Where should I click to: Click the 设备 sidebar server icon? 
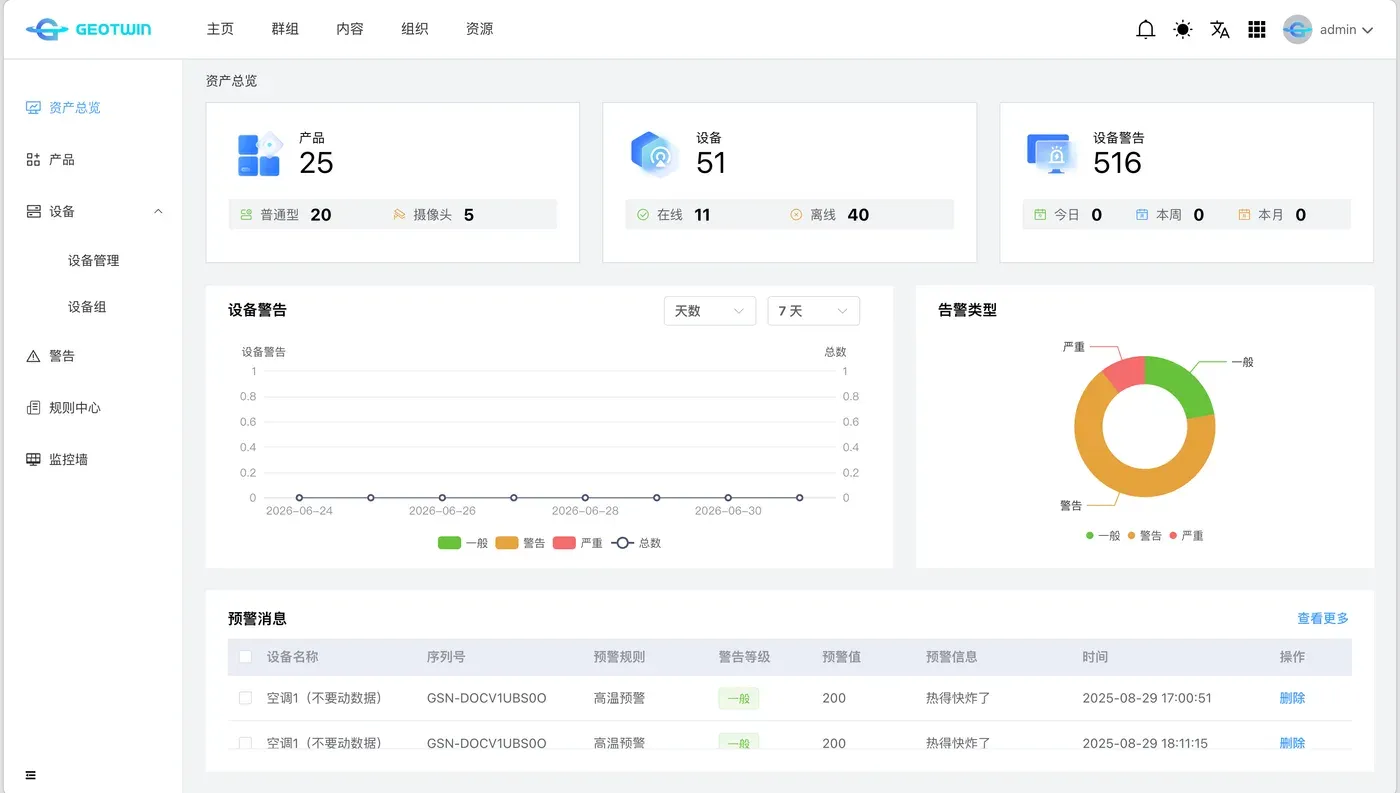click(33, 211)
